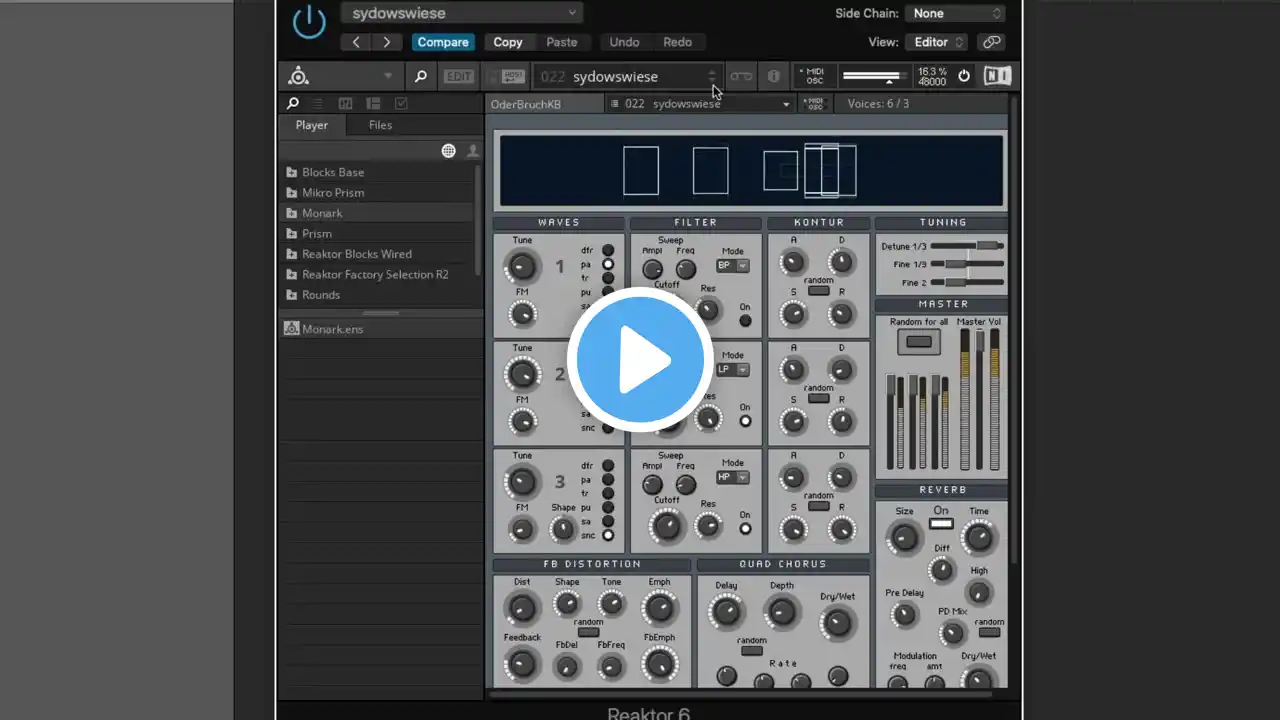Click the EDIT button in Reaktor toolbar
The height and width of the screenshot is (720, 1280).
[459, 76]
